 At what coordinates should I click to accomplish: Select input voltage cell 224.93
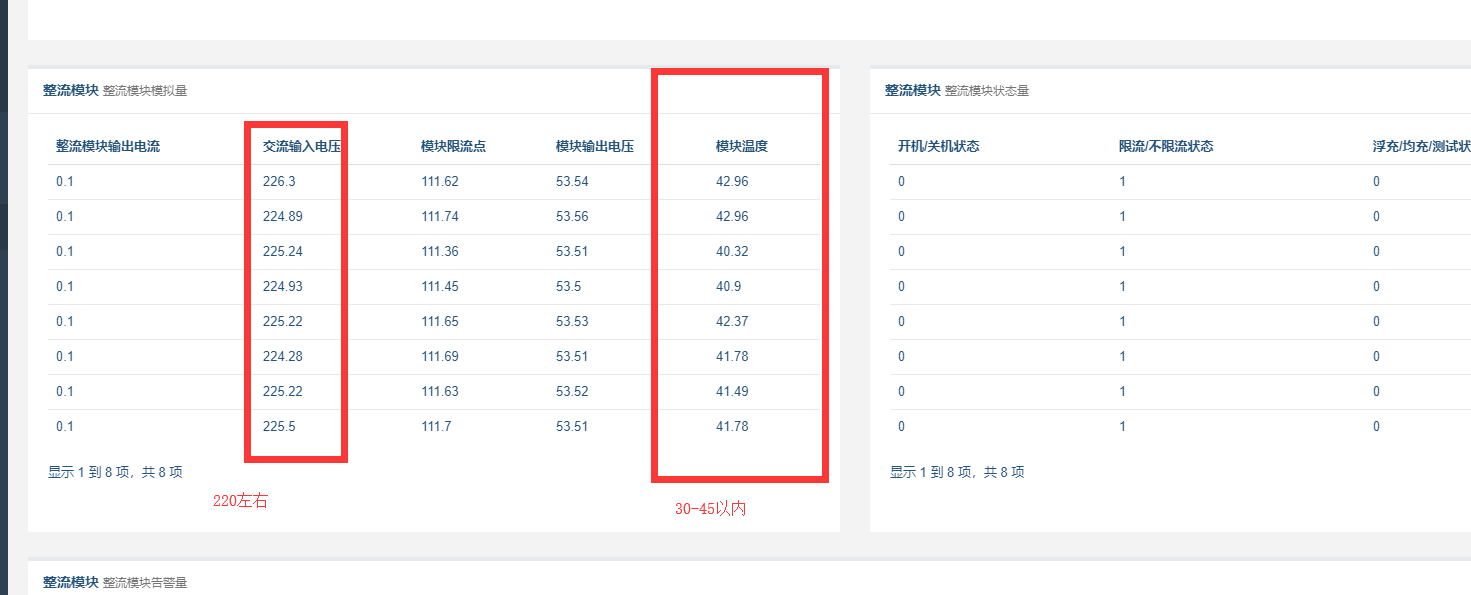pyautogui.click(x=283, y=286)
